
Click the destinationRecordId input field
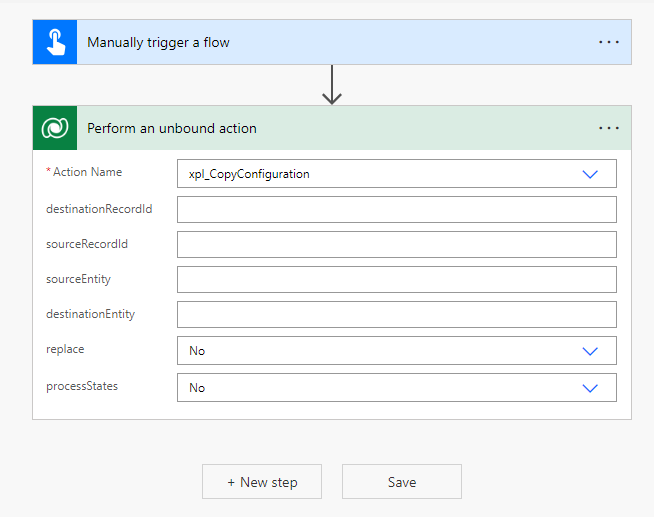(397, 209)
